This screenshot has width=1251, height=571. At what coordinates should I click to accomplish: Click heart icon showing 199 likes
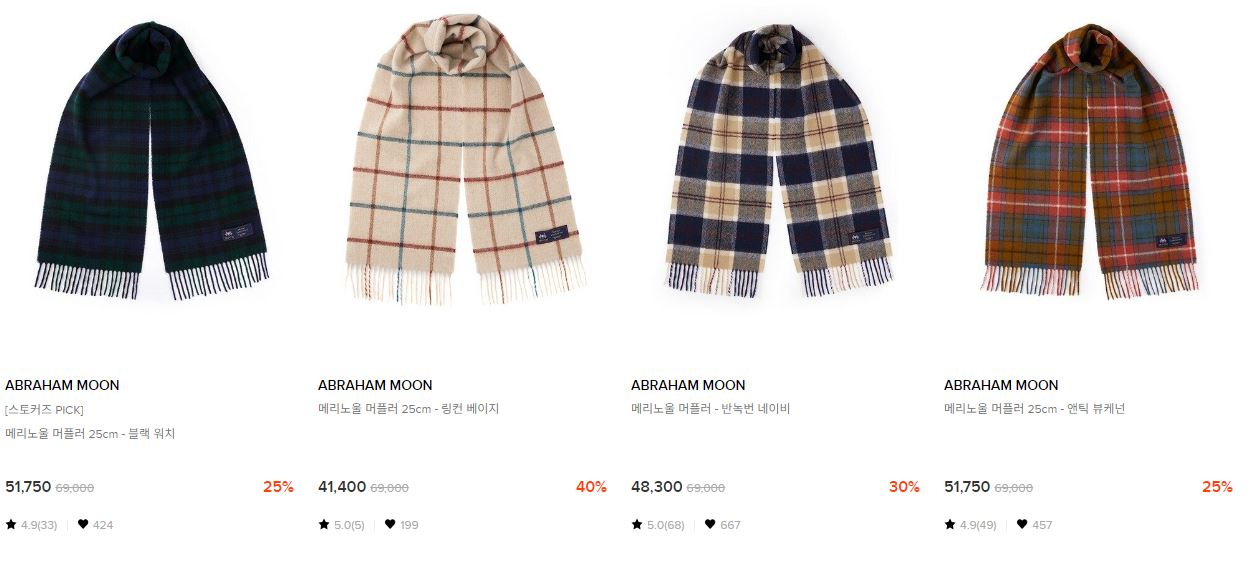[x=390, y=524]
